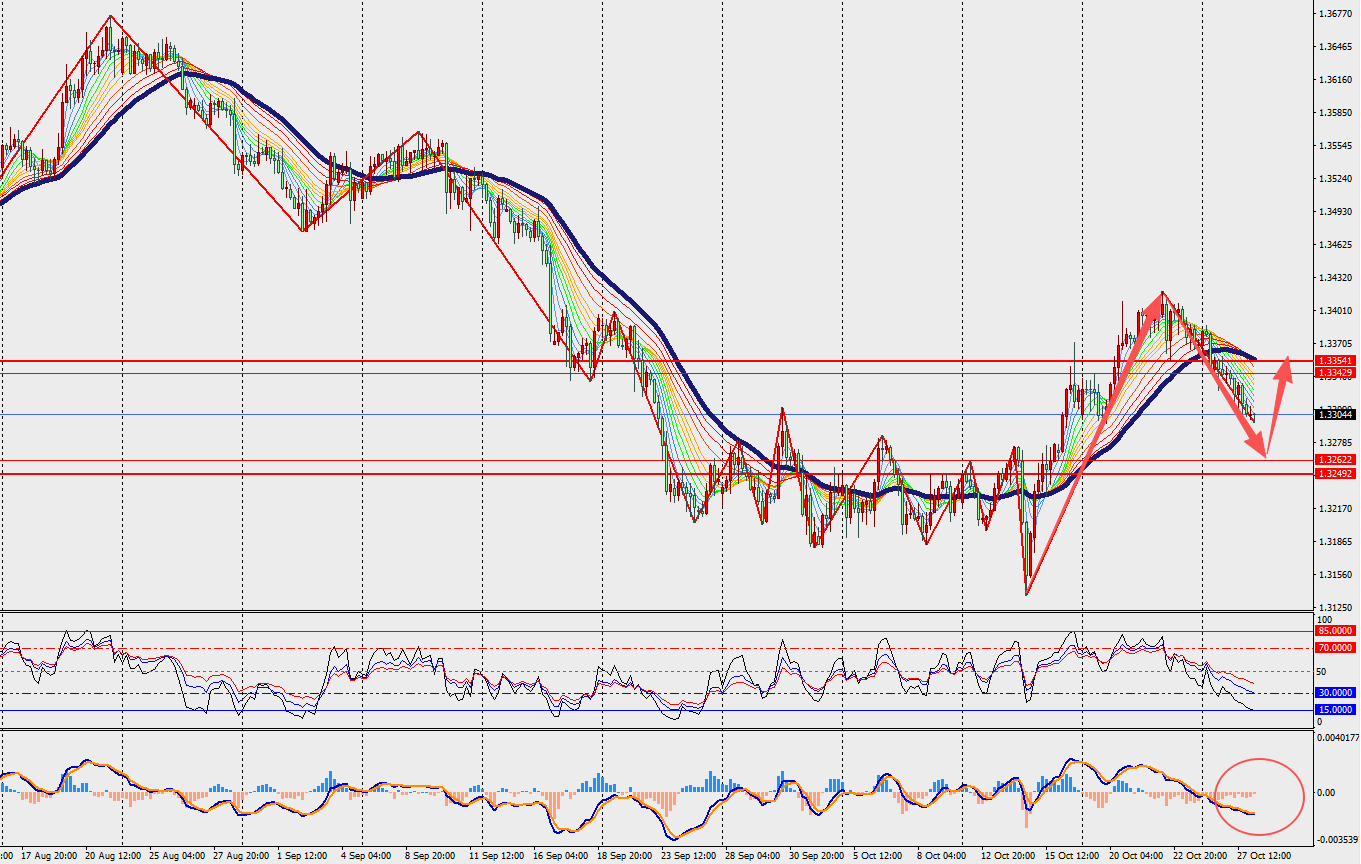Click the 70.0000 red level label
The height and width of the screenshot is (864, 1361).
pyautogui.click(x=1336, y=648)
